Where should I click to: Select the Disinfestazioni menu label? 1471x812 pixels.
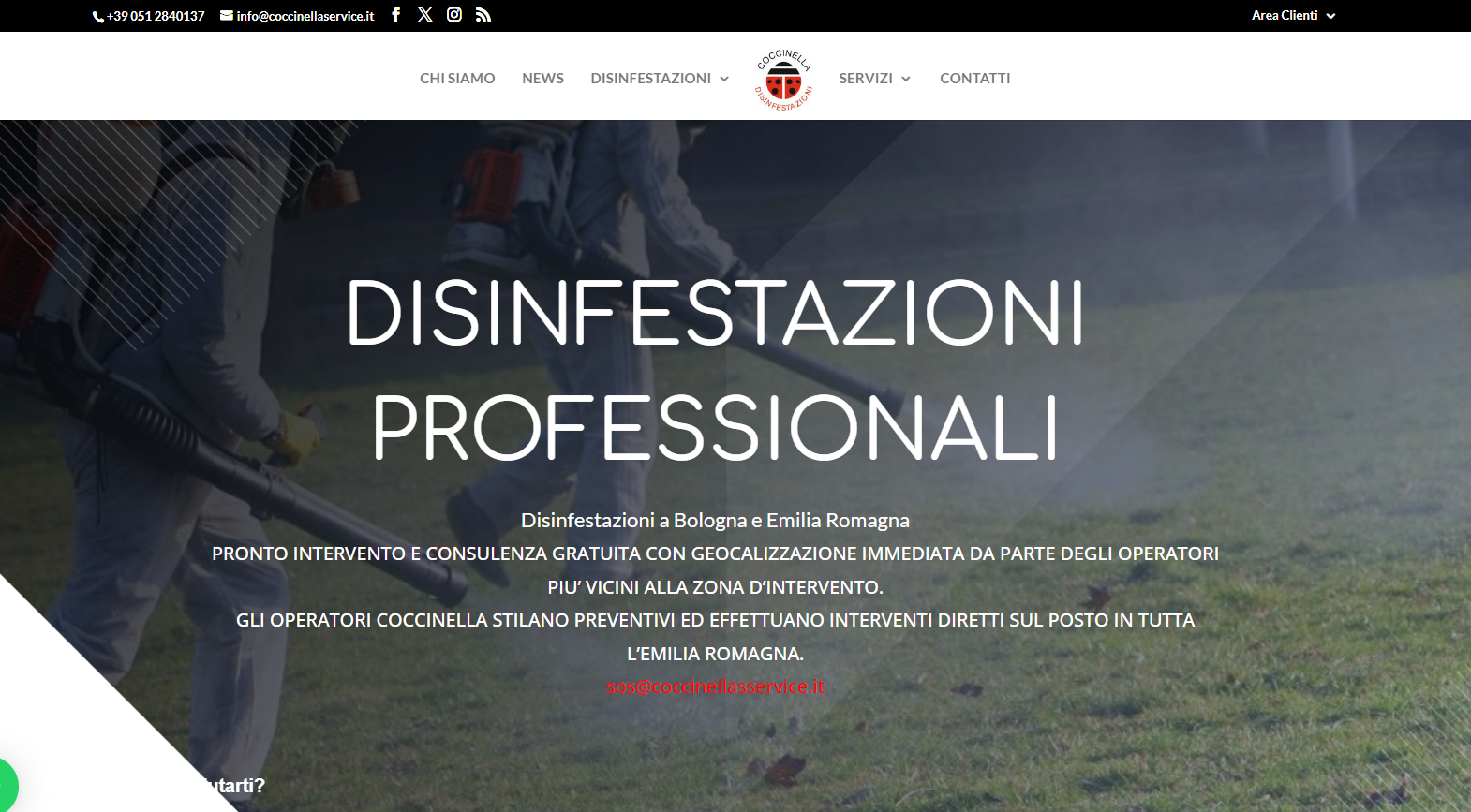click(650, 79)
